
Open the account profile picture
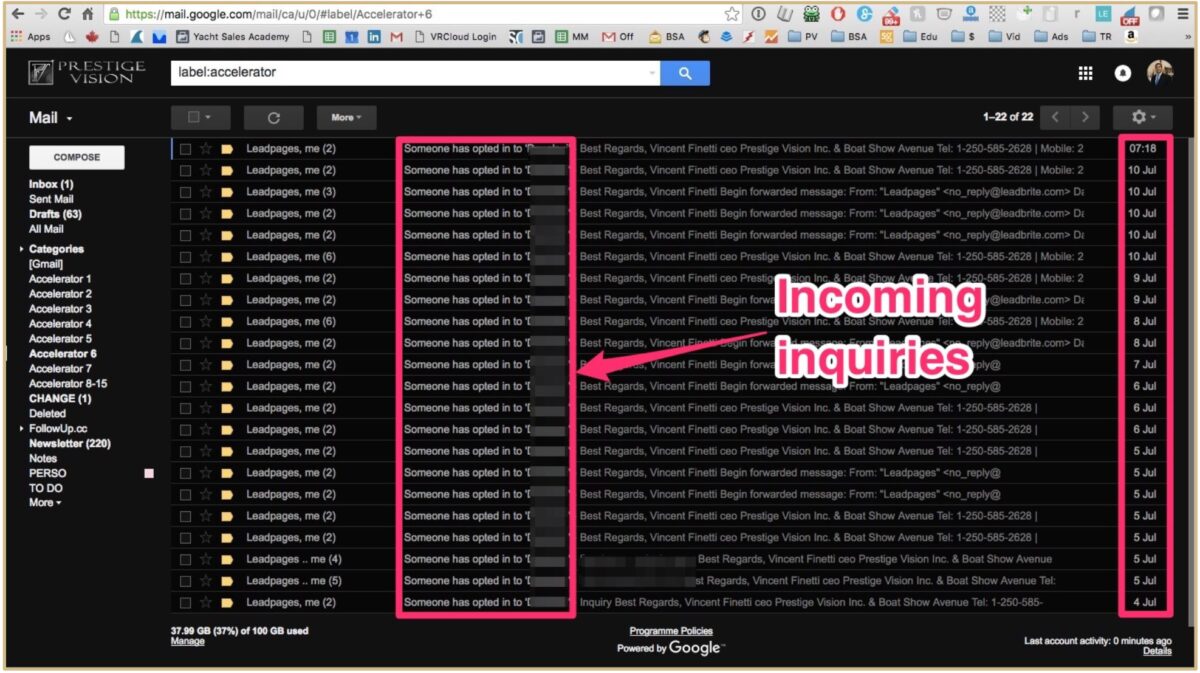[1160, 72]
